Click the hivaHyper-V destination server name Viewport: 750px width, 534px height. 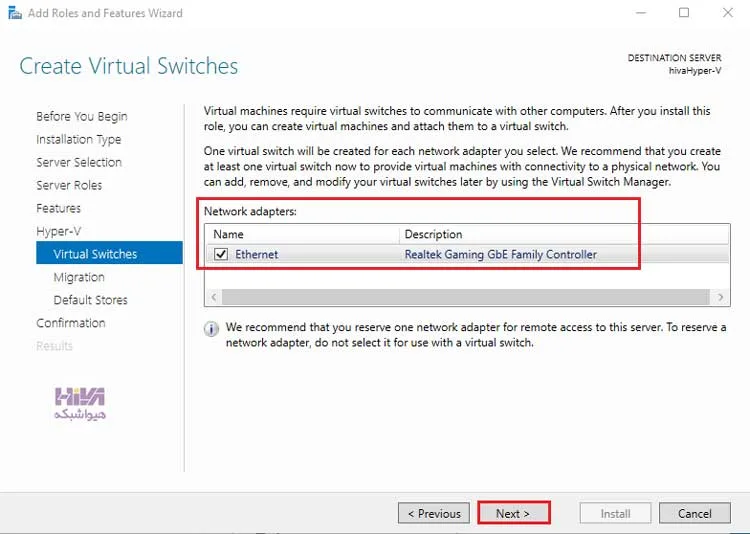click(695, 71)
